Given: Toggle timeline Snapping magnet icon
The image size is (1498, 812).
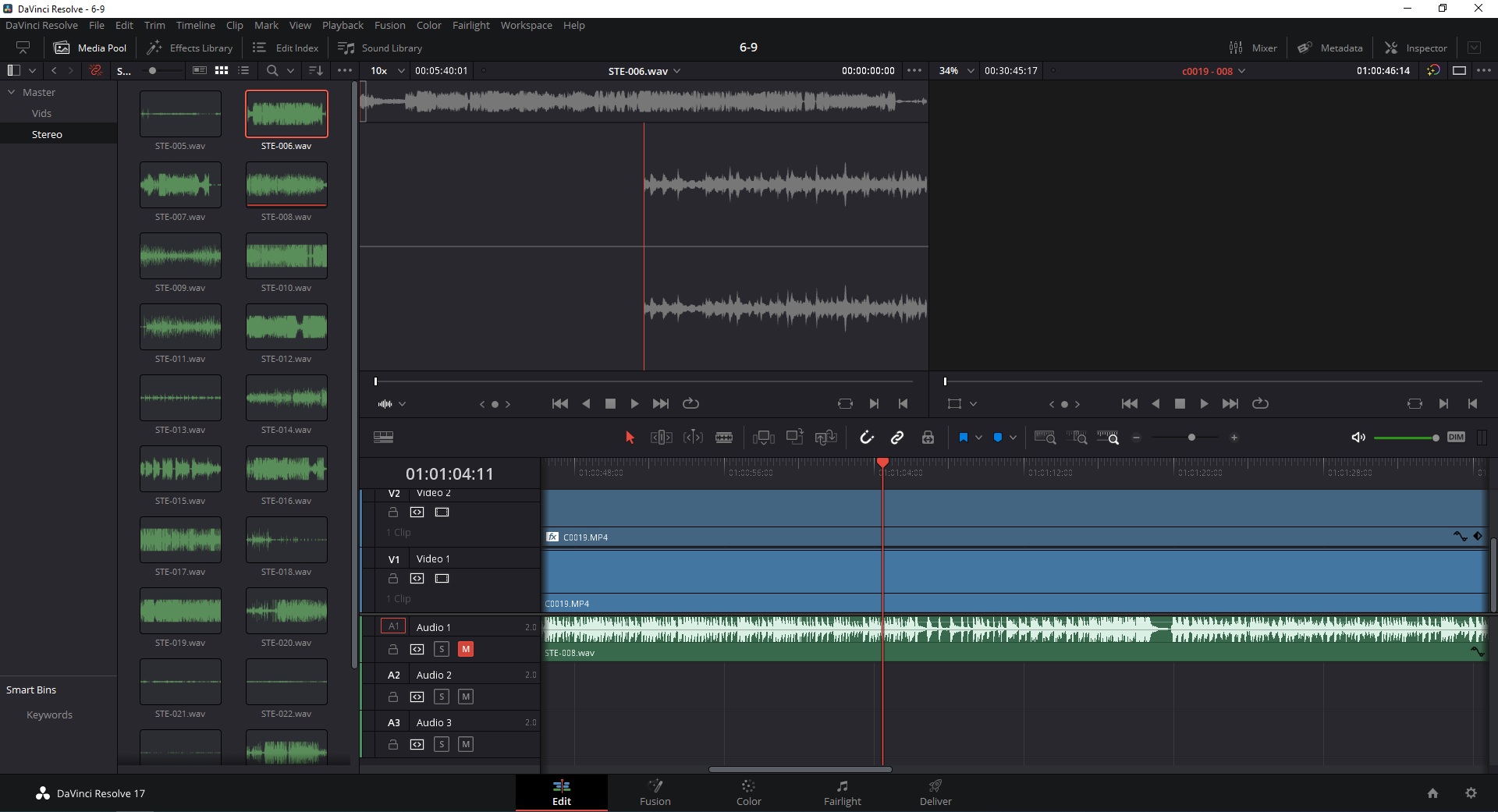Looking at the screenshot, I should pos(866,438).
